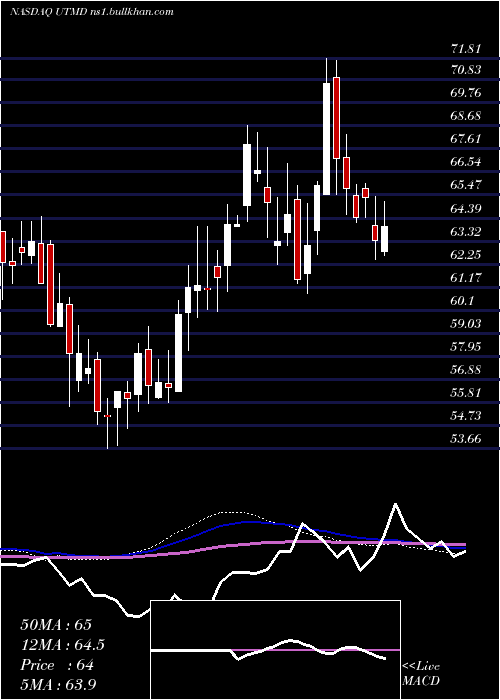Click the 57.95 price axis label
This screenshot has height=700, width=500.
click(466, 346)
